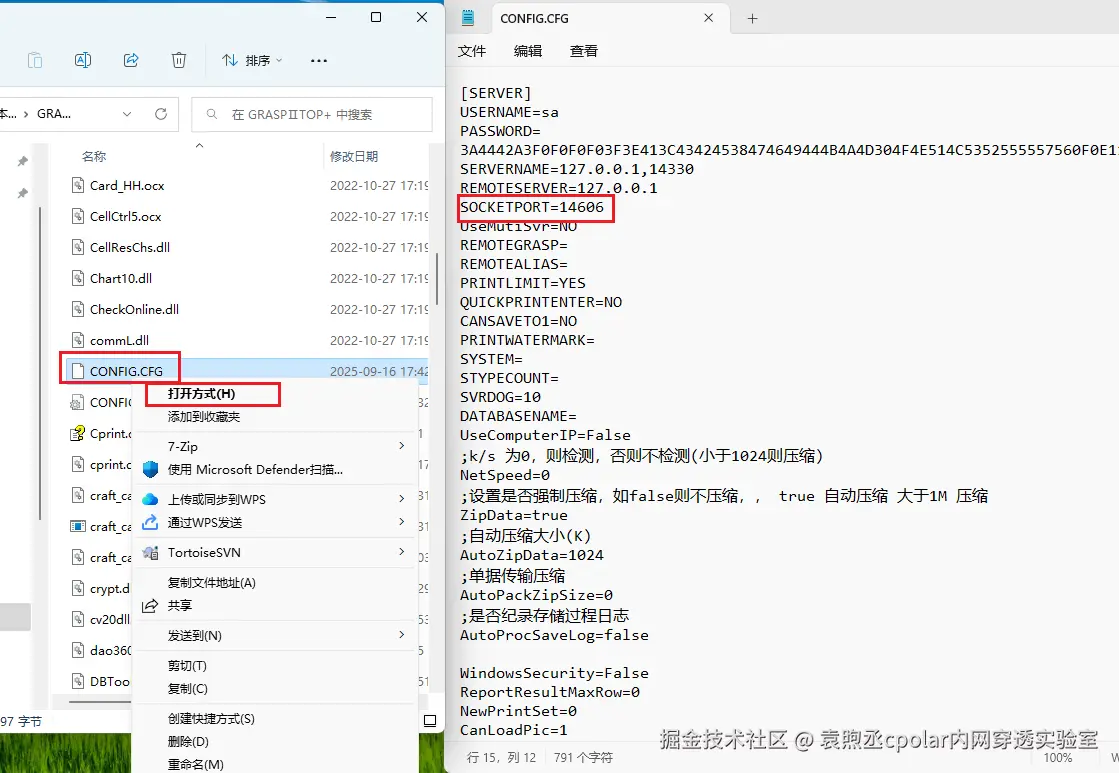This screenshot has height=773, width=1119.
Task: Click the Paste icon in Explorer toolbar
Action: (x=35, y=60)
